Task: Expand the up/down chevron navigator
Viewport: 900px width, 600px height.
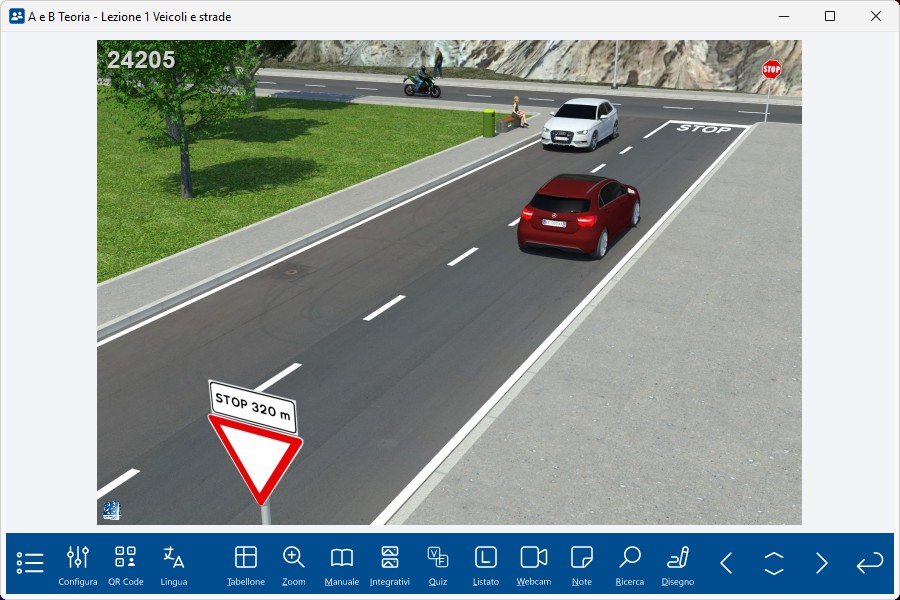Action: pyautogui.click(x=774, y=563)
